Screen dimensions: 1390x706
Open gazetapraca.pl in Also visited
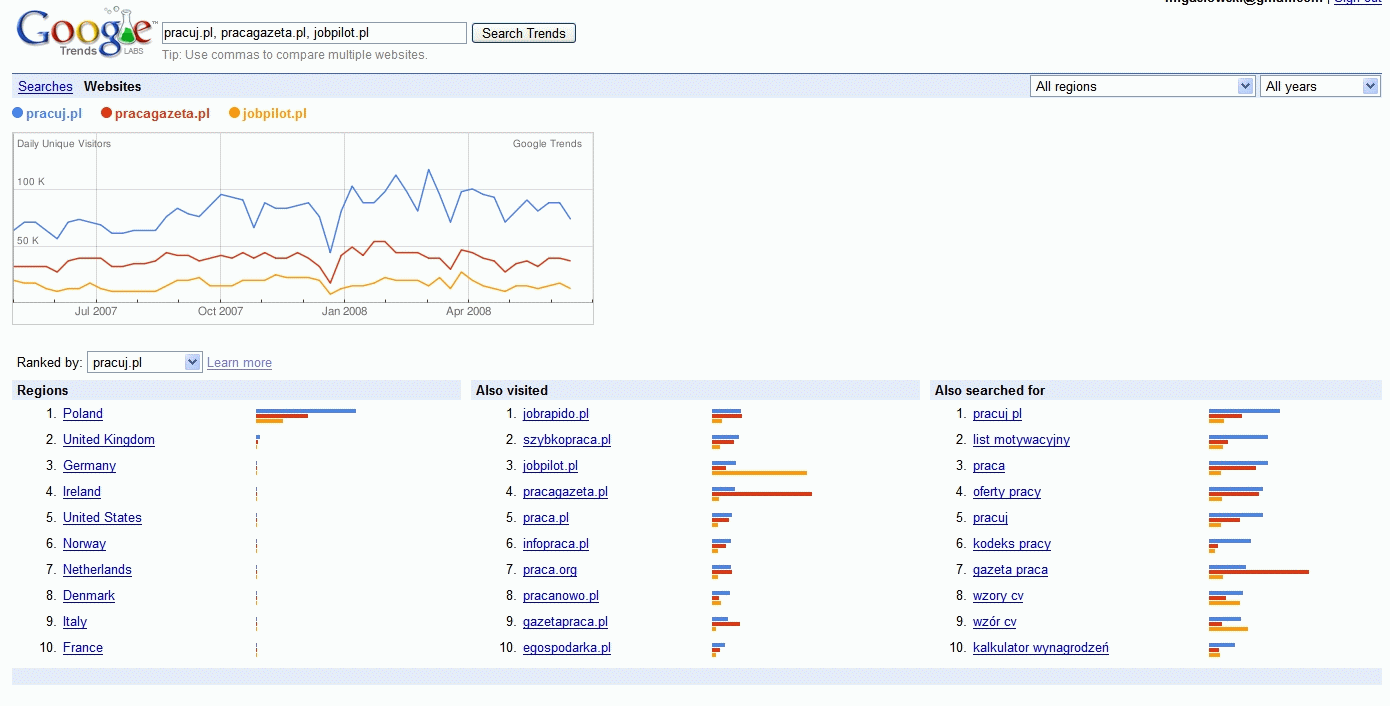(x=565, y=622)
